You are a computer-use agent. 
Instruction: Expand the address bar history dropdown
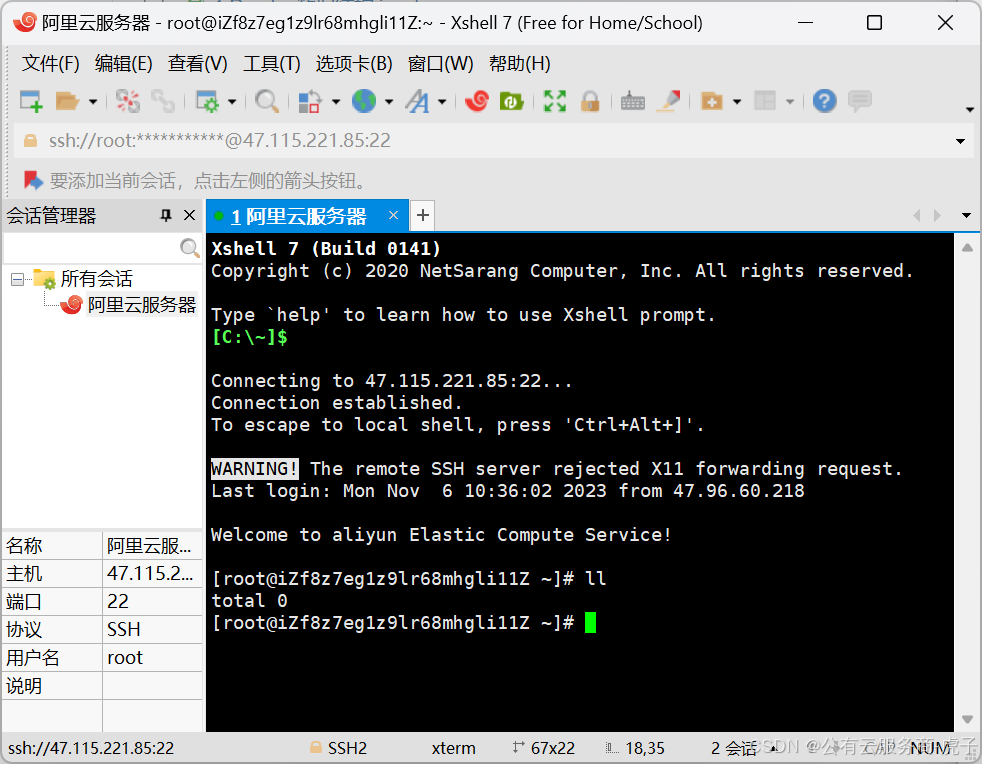960,141
